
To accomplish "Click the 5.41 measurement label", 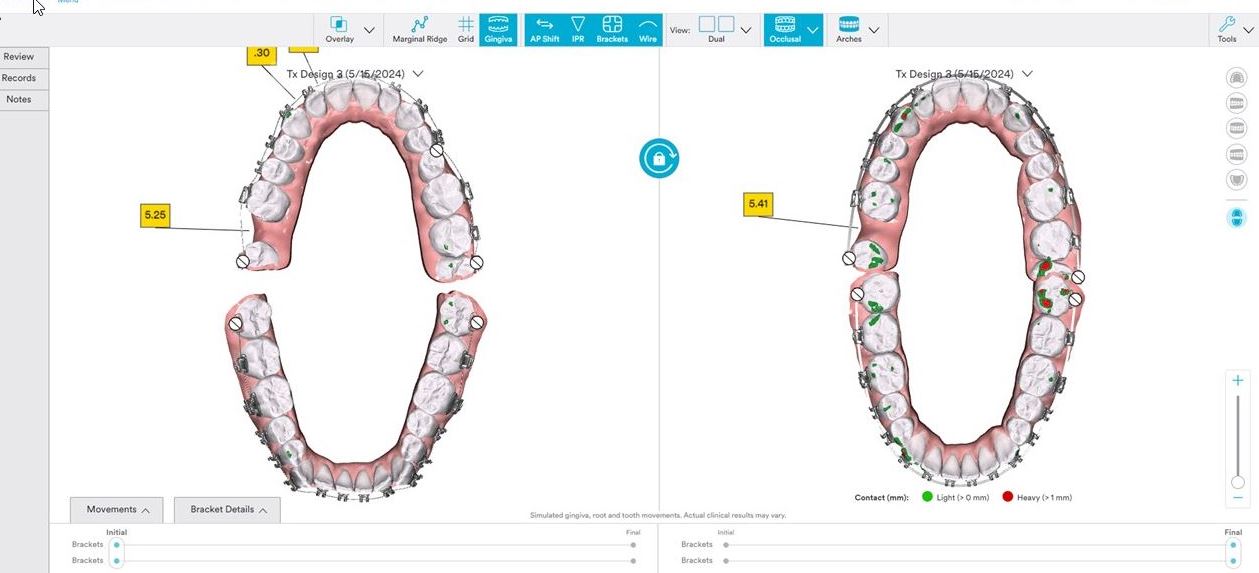I will click(759, 204).
